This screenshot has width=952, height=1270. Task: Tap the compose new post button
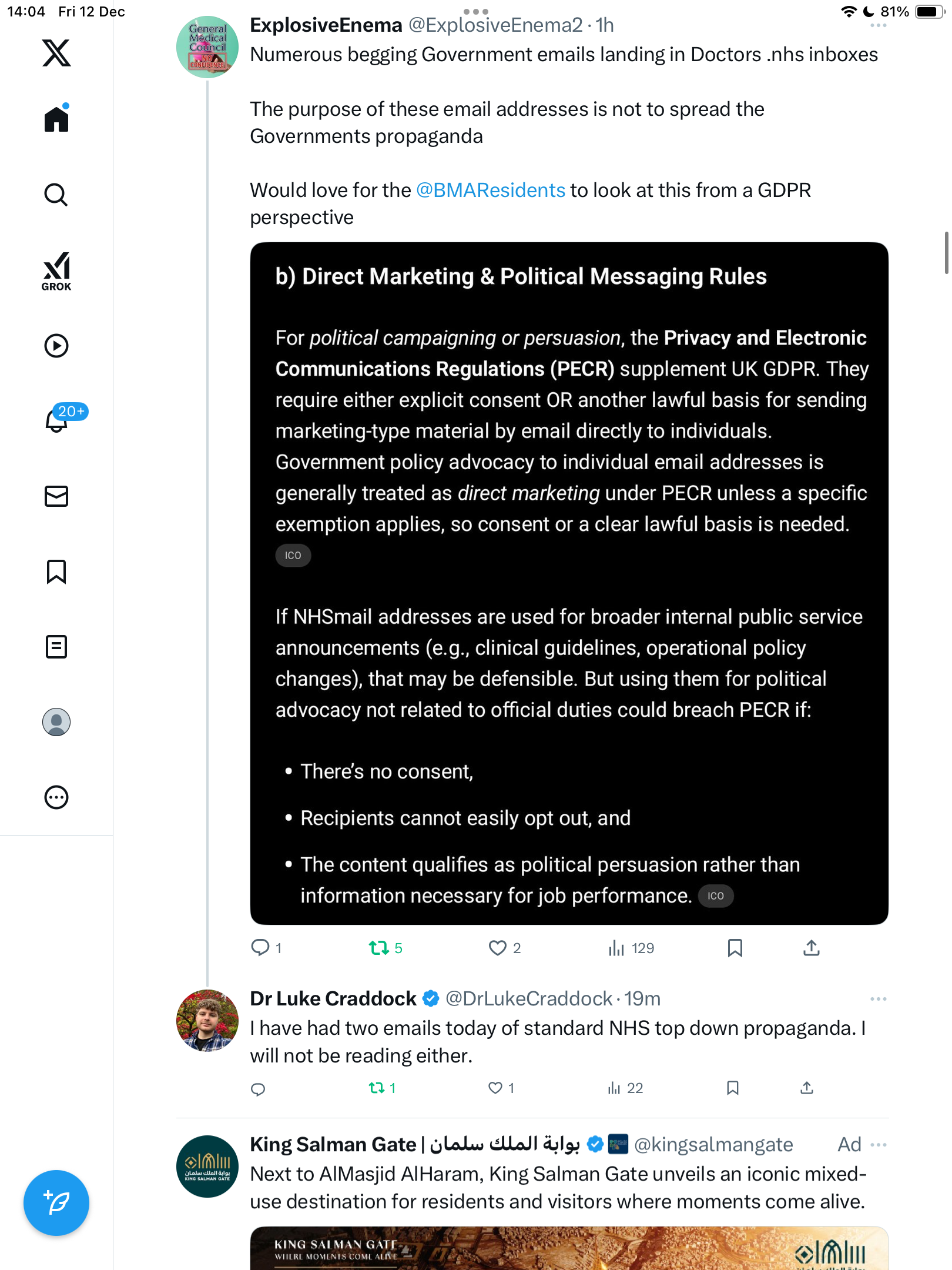(x=56, y=1203)
